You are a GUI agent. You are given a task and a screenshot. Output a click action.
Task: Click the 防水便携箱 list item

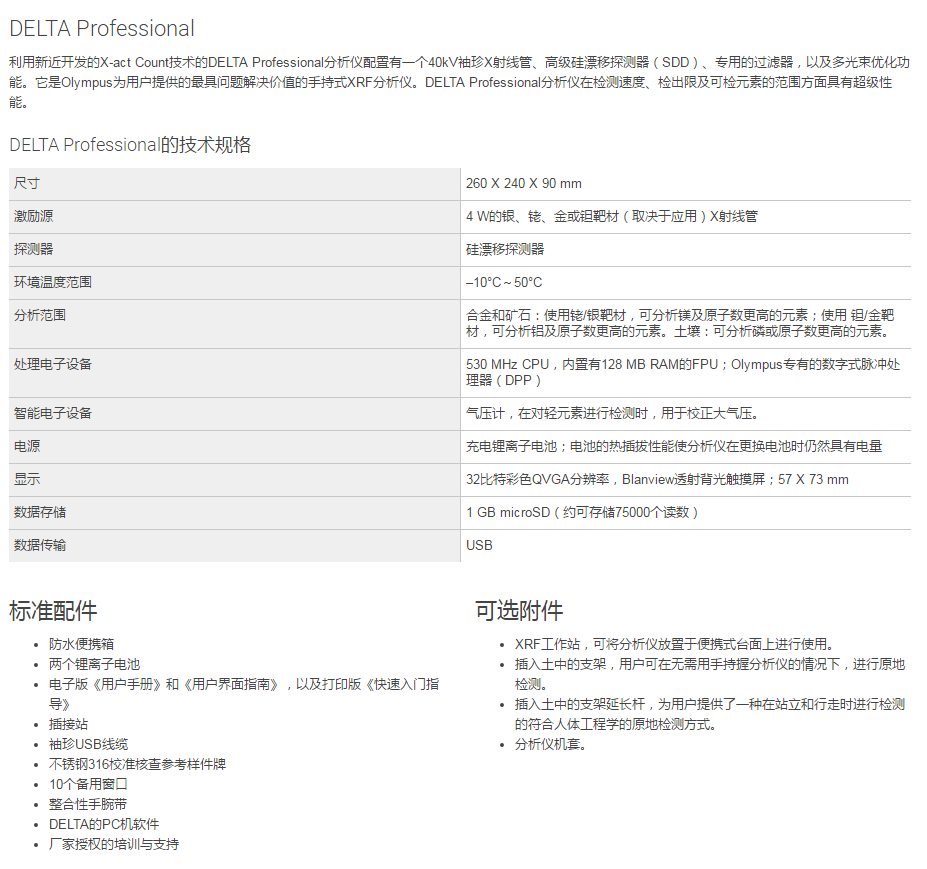[x=81, y=645]
